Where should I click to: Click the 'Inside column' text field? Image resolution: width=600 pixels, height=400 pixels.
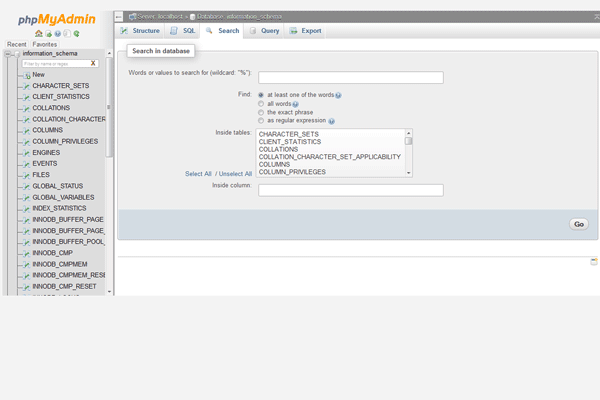(x=350, y=190)
